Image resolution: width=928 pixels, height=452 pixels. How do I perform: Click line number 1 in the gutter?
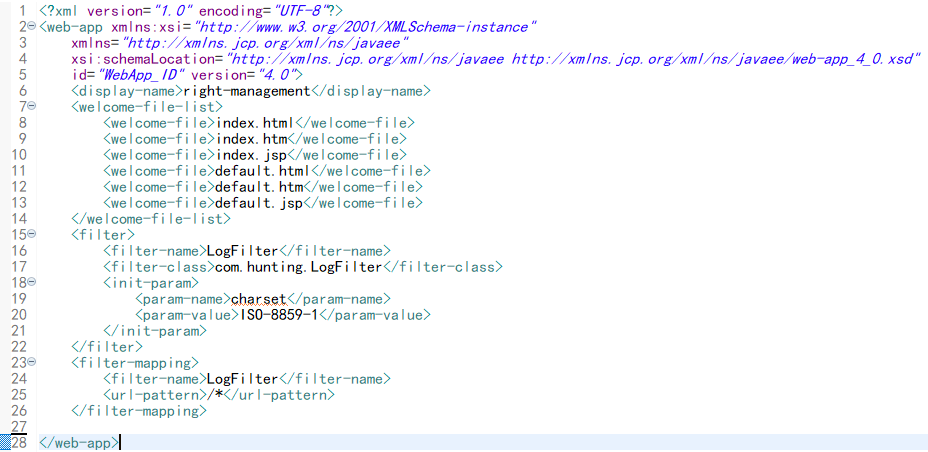[x=22, y=11]
